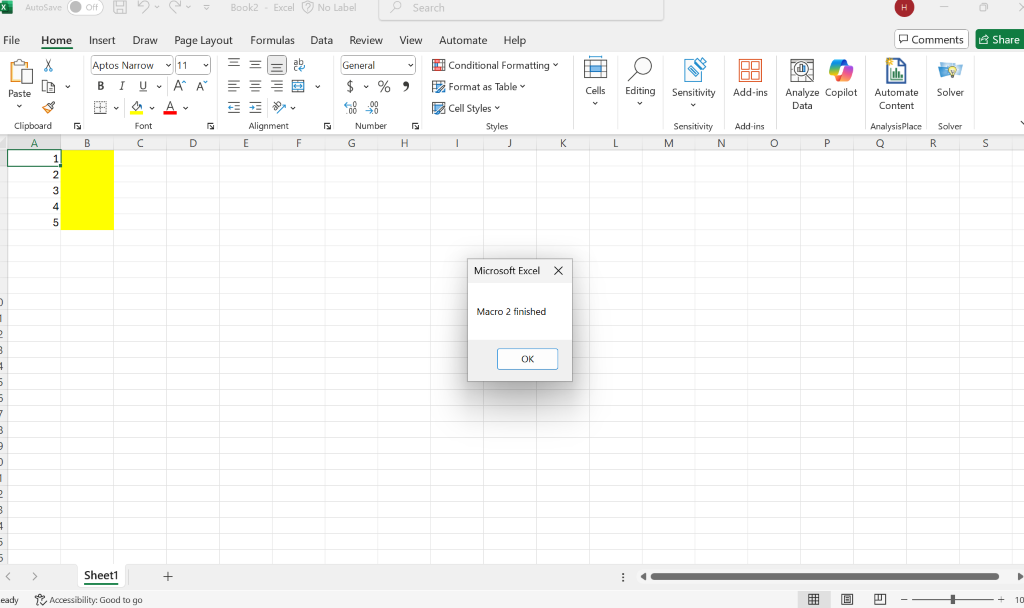Open the Cells button

click(595, 82)
